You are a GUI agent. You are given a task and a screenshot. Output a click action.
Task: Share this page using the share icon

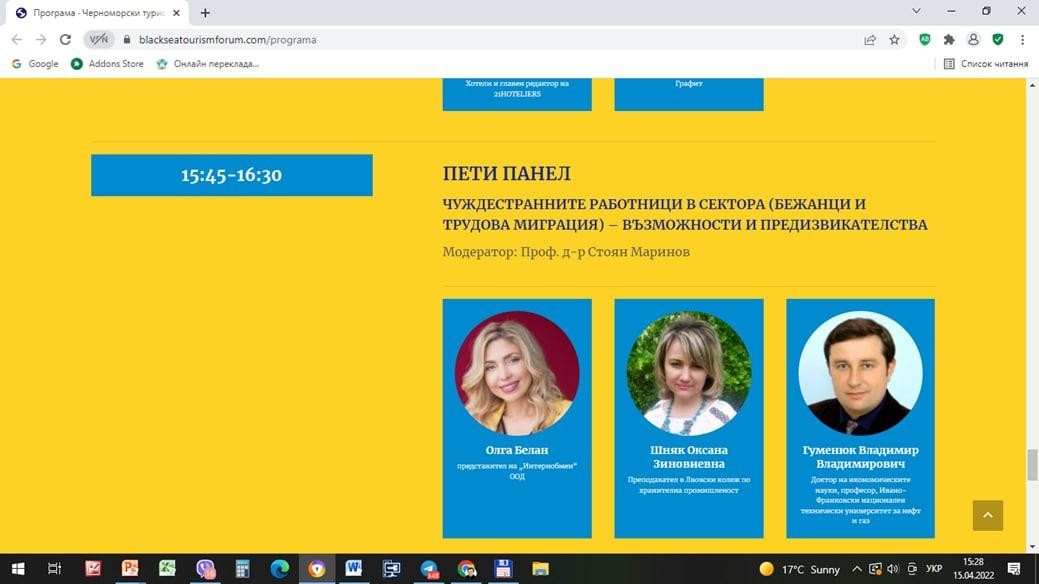click(x=870, y=40)
